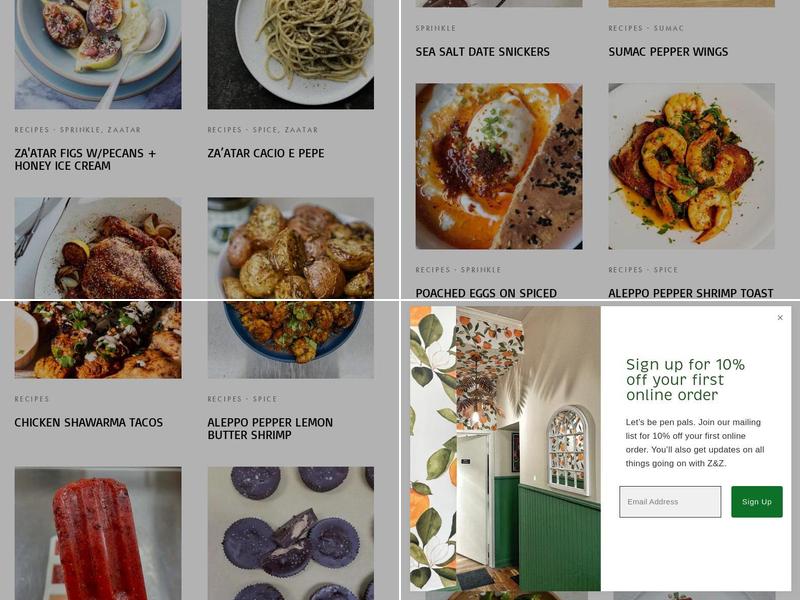
Task: Click the purple chocolate cups image
Action: pos(290,533)
